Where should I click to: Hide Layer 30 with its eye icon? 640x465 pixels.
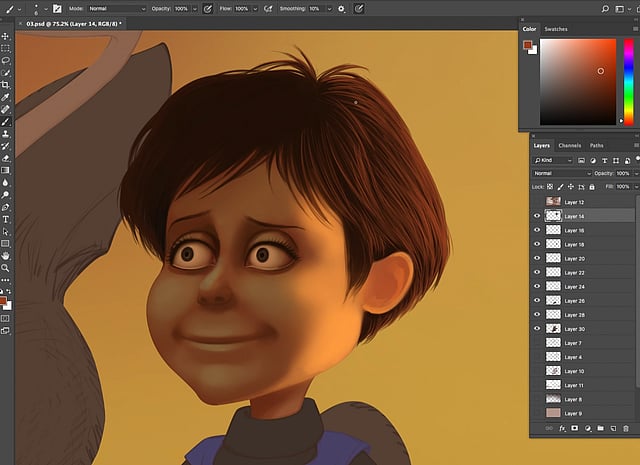[537, 329]
